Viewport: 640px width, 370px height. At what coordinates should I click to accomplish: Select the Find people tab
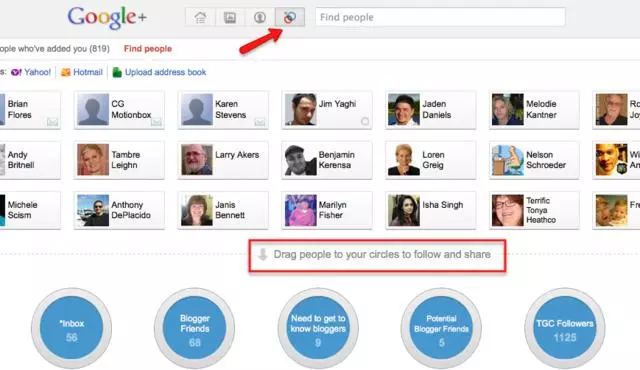(x=148, y=49)
